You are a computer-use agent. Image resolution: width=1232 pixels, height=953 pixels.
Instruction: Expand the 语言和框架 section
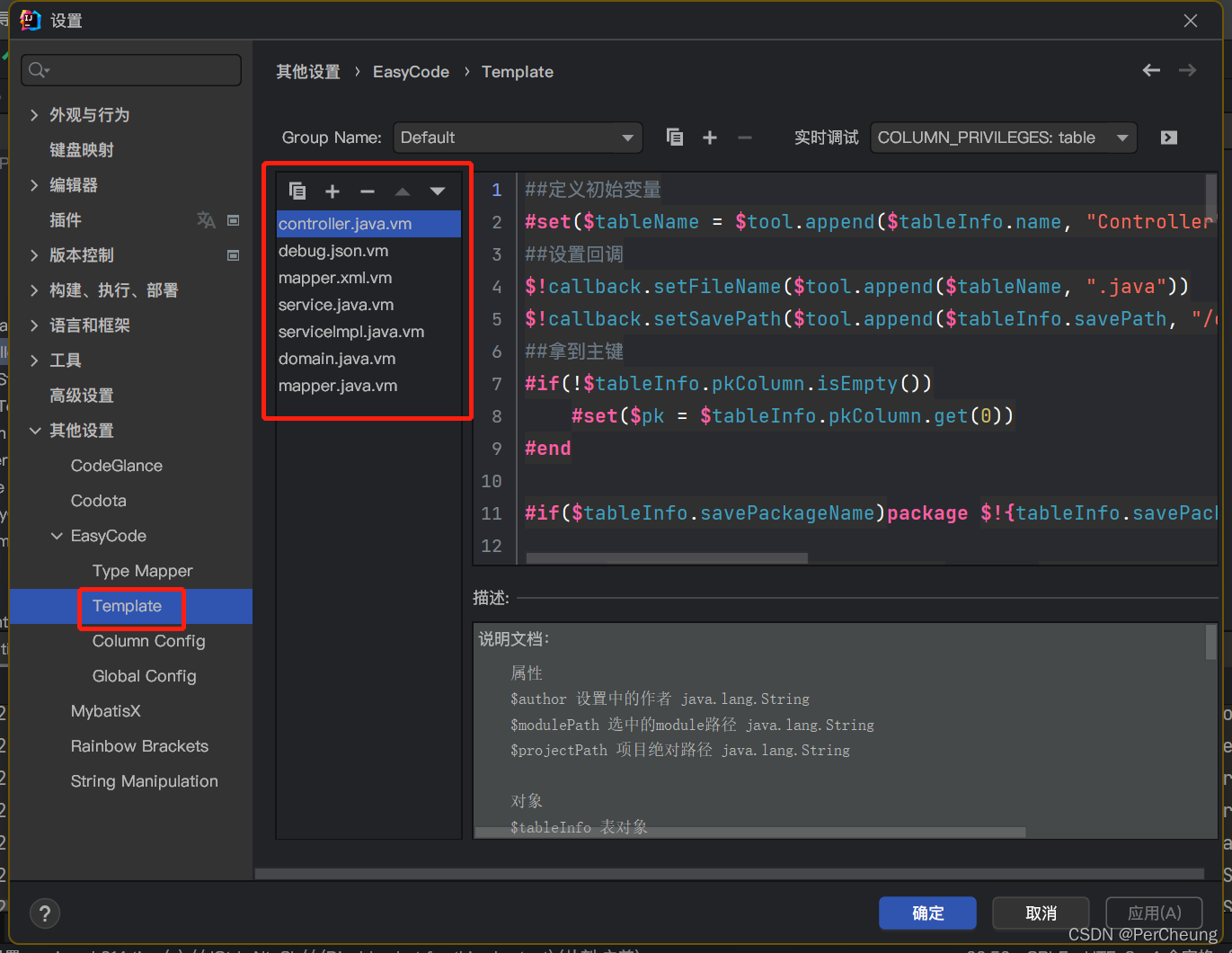pyautogui.click(x=34, y=325)
